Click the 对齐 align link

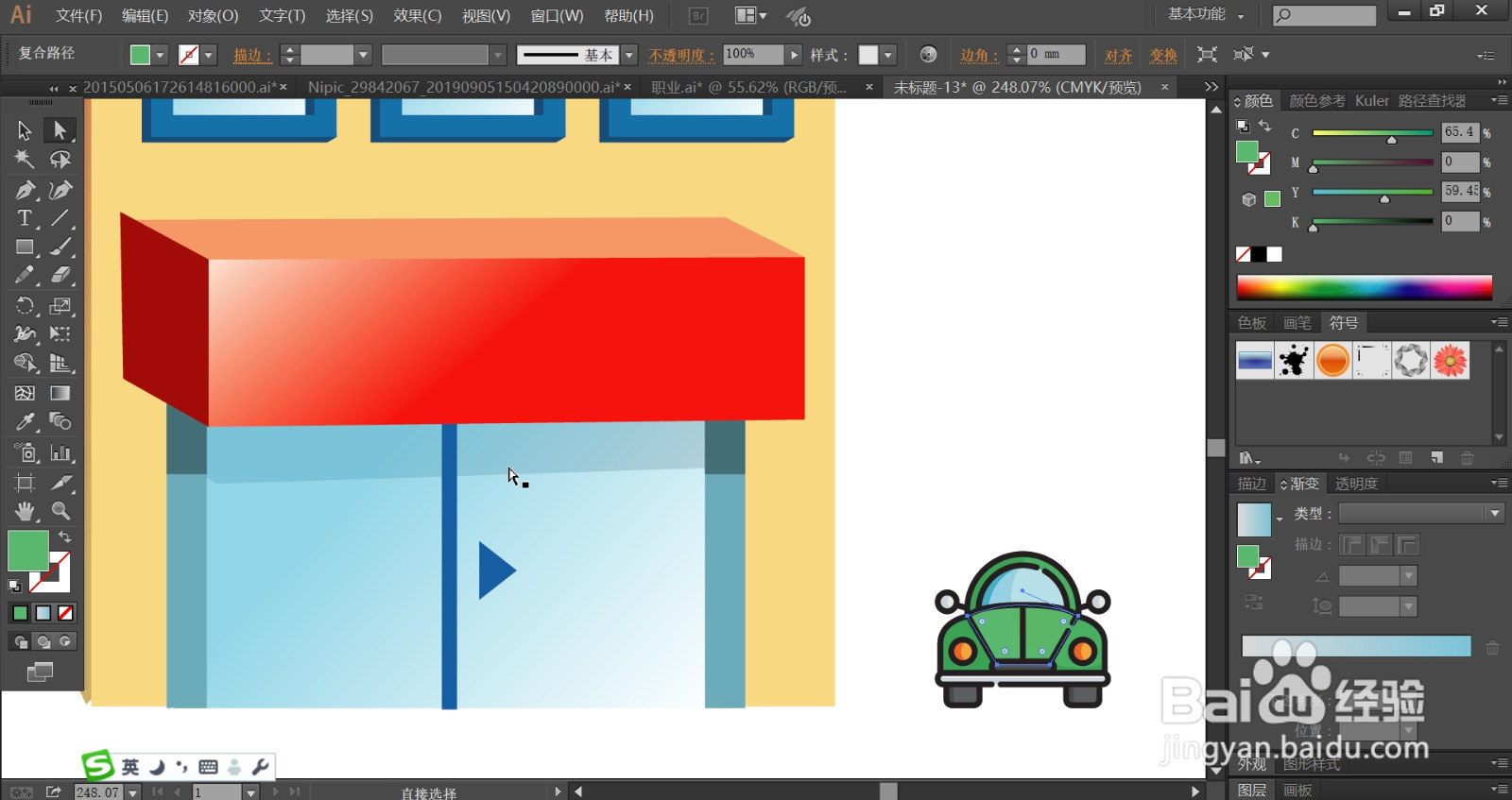pos(1119,56)
